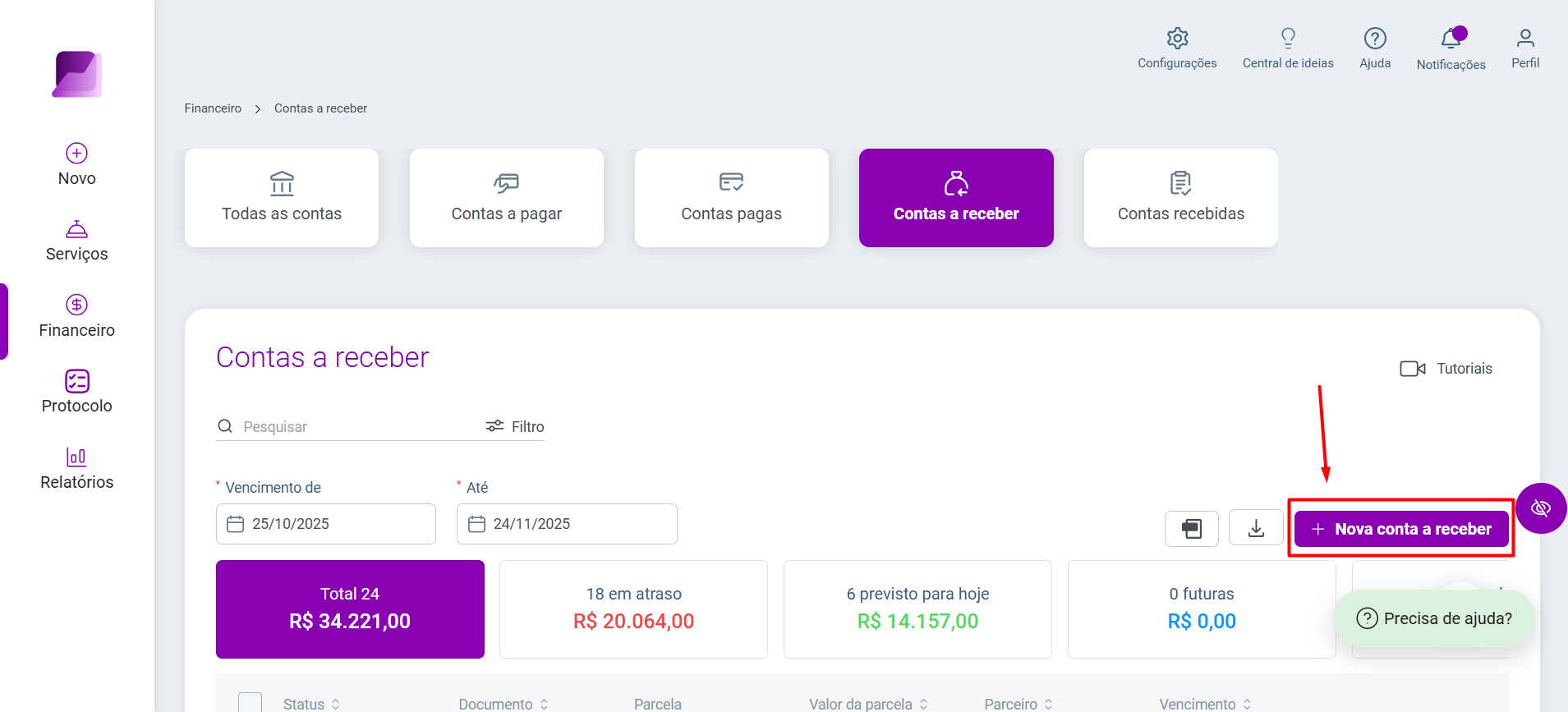
Task: Select the Contas recebidas tab
Action: pos(1181,198)
